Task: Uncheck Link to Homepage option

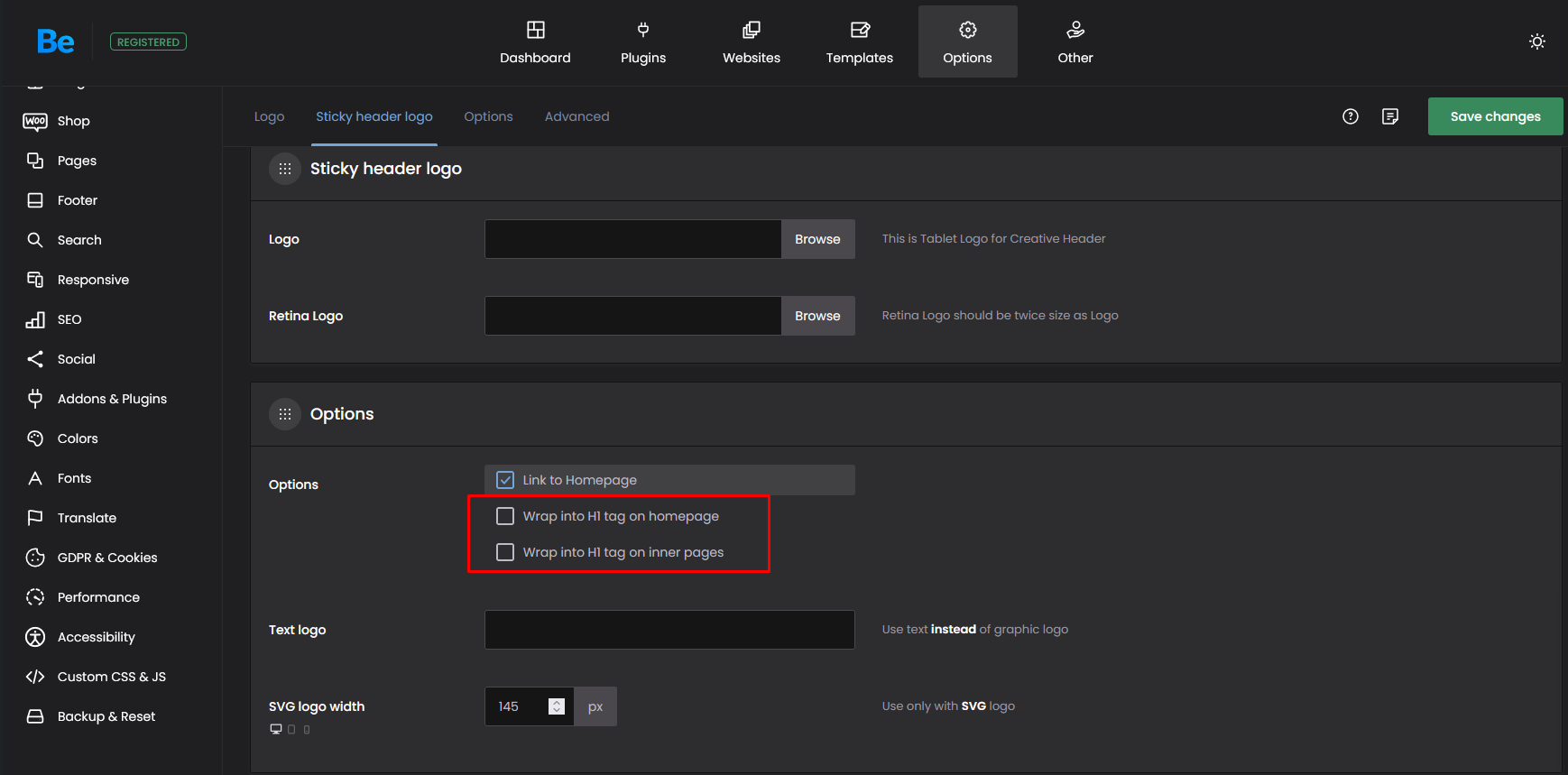Action: pos(505,480)
